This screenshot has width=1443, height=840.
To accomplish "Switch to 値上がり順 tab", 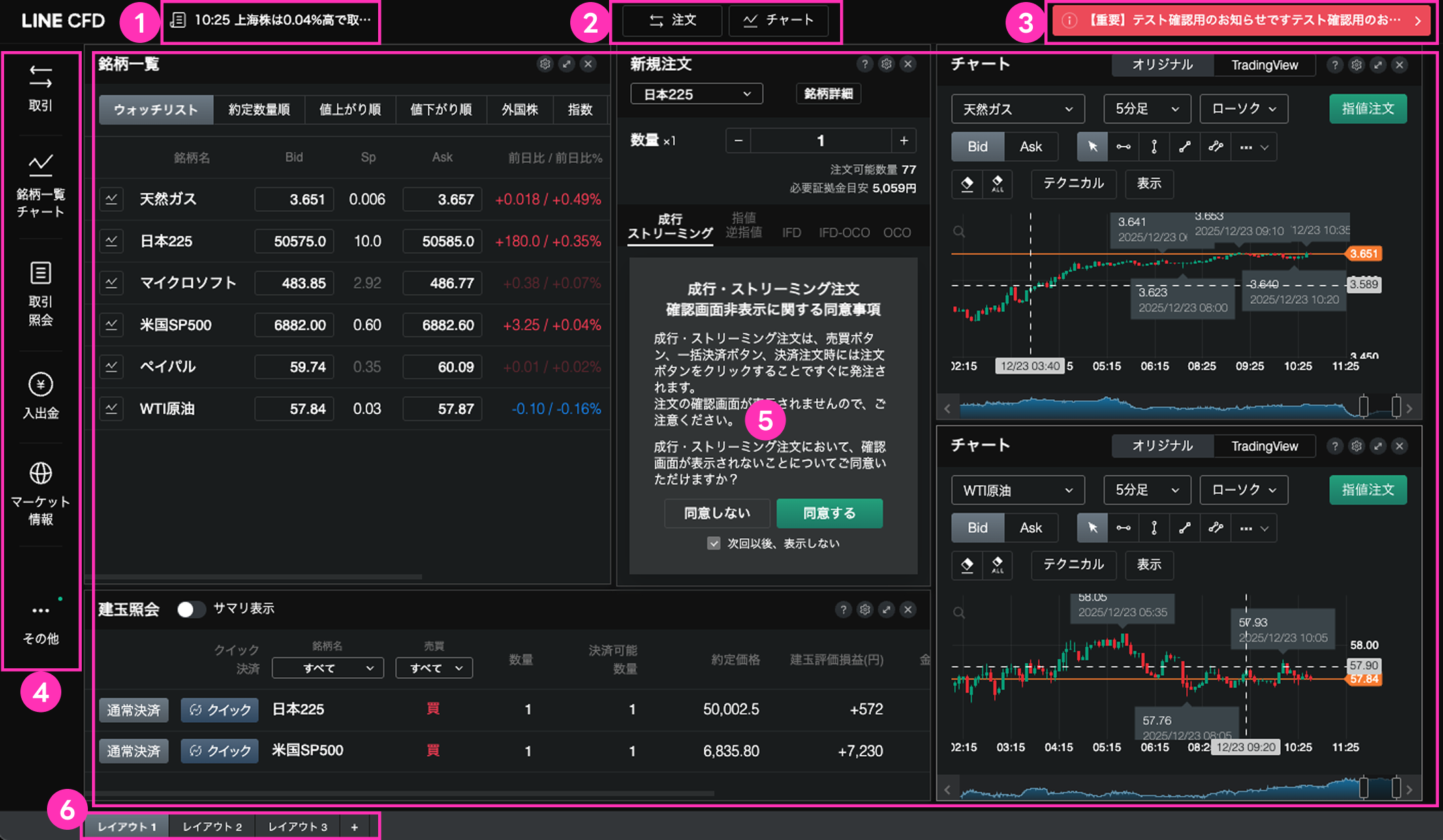I will coord(350,110).
